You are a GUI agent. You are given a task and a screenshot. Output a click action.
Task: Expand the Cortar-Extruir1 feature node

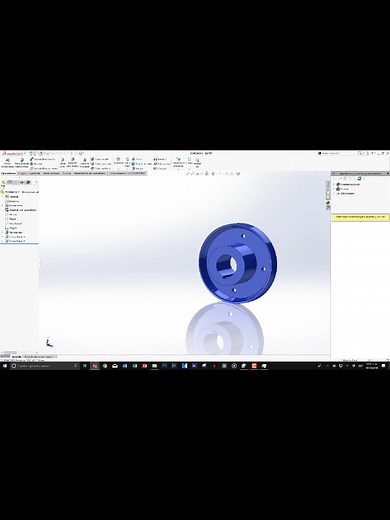click(2, 237)
